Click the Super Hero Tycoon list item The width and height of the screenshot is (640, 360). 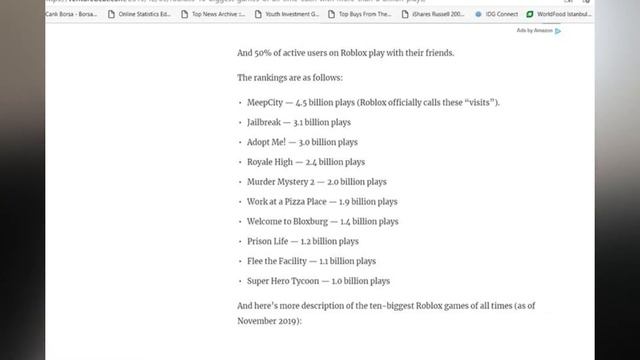pos(318,281)
